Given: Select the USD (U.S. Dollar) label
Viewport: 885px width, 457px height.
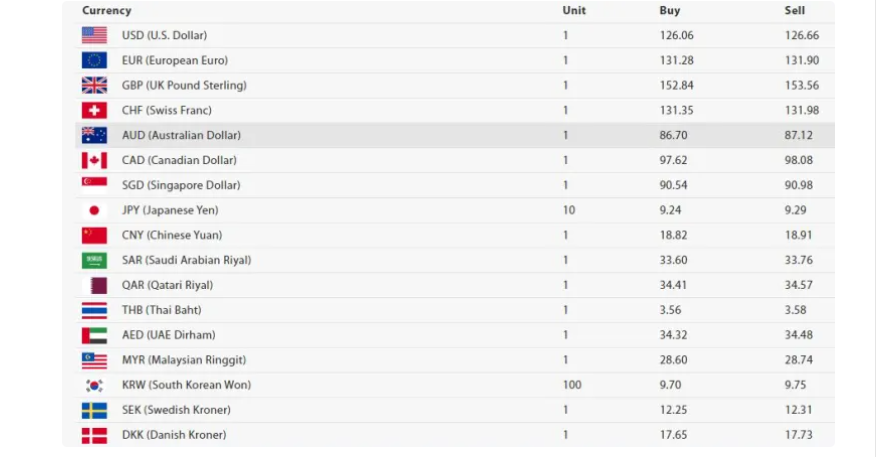Looking at the screenshot, I should pos(164,36).
